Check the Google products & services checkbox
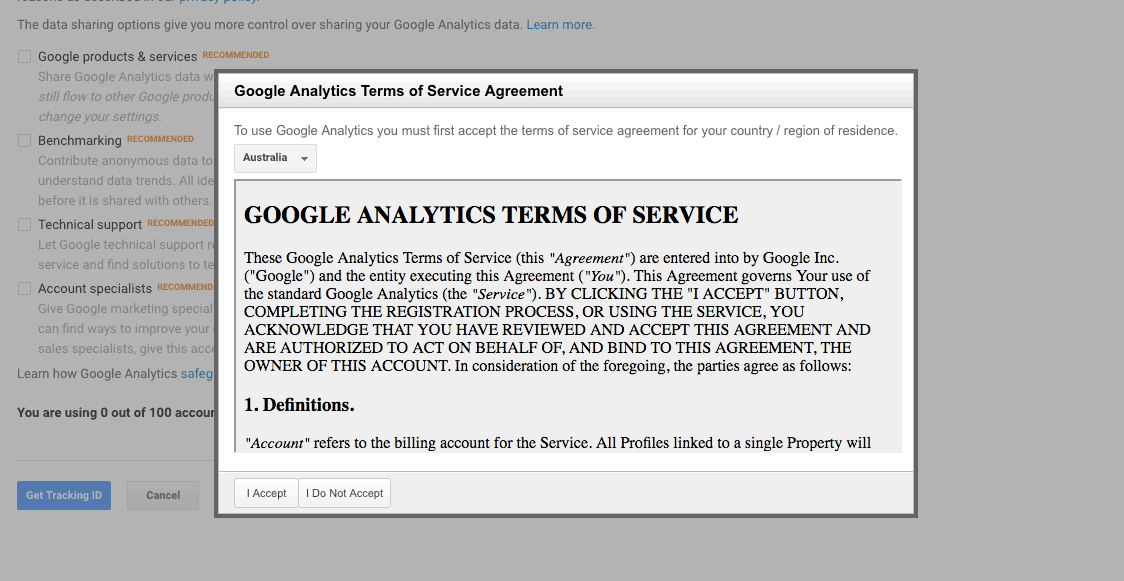Screen dimensions: 1124x581 coord(25,56)
